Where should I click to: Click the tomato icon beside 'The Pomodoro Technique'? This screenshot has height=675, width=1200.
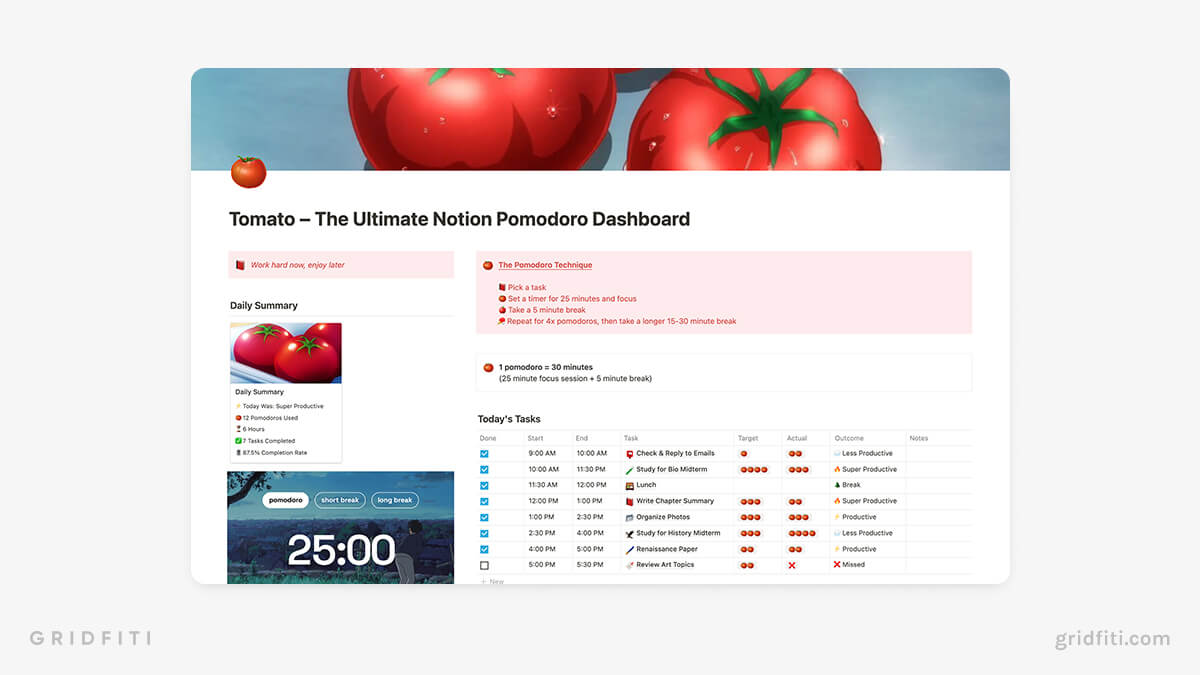(488, 265)
